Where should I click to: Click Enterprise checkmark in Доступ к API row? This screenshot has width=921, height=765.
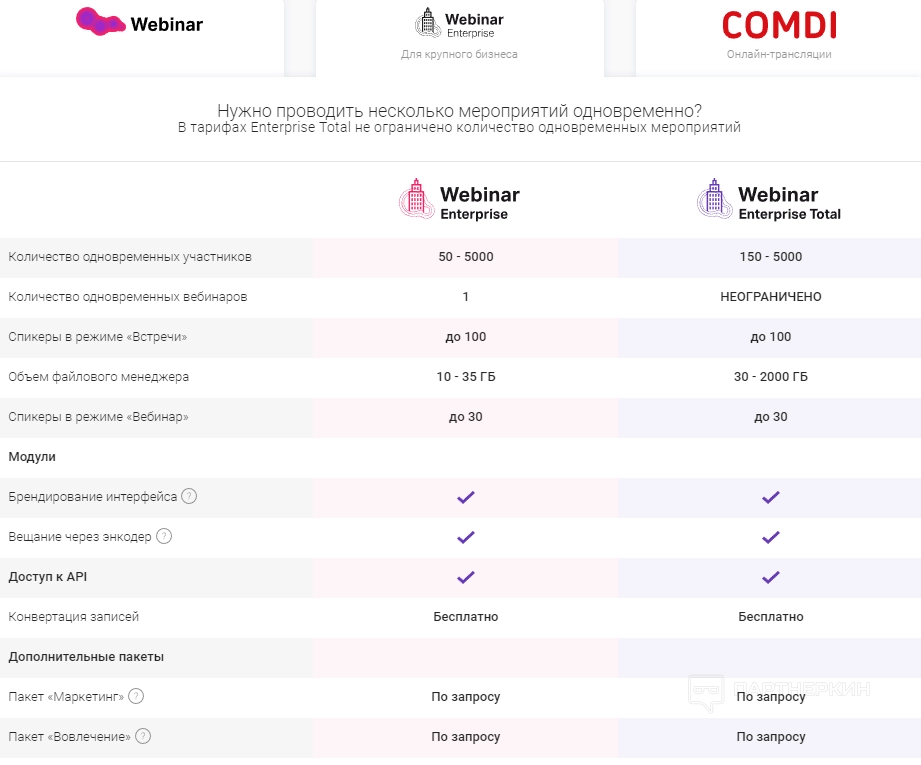click(466, 577)
